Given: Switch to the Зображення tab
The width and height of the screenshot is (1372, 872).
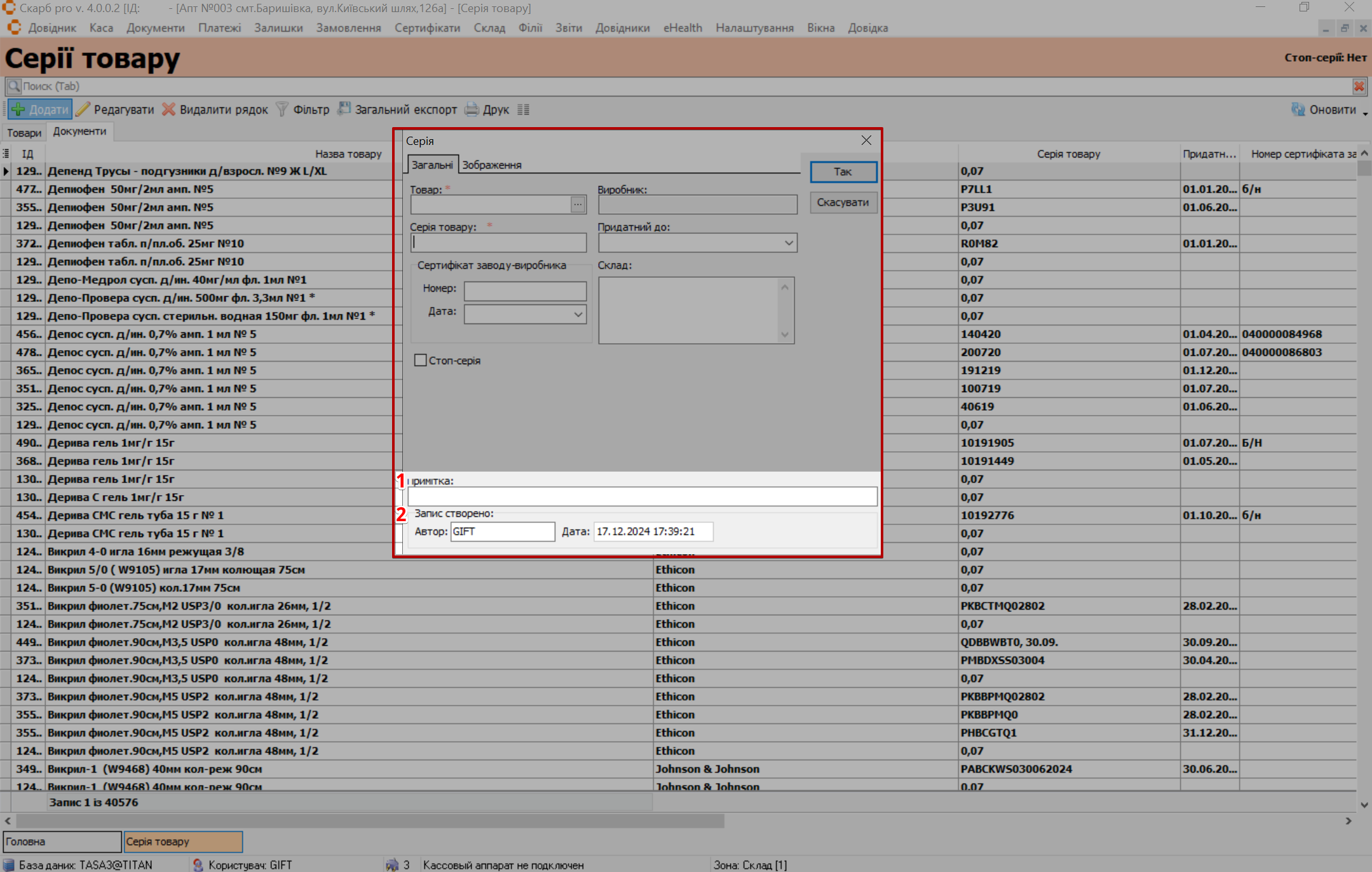Looking at the screenshot, I should 491,165.
